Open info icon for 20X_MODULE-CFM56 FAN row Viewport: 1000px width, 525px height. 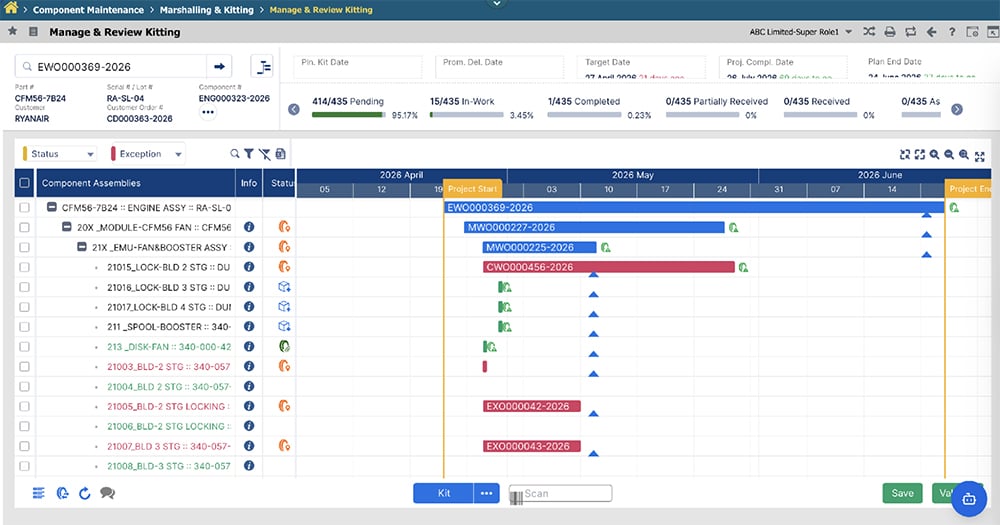pyautogui.click(x=249, y=227)
